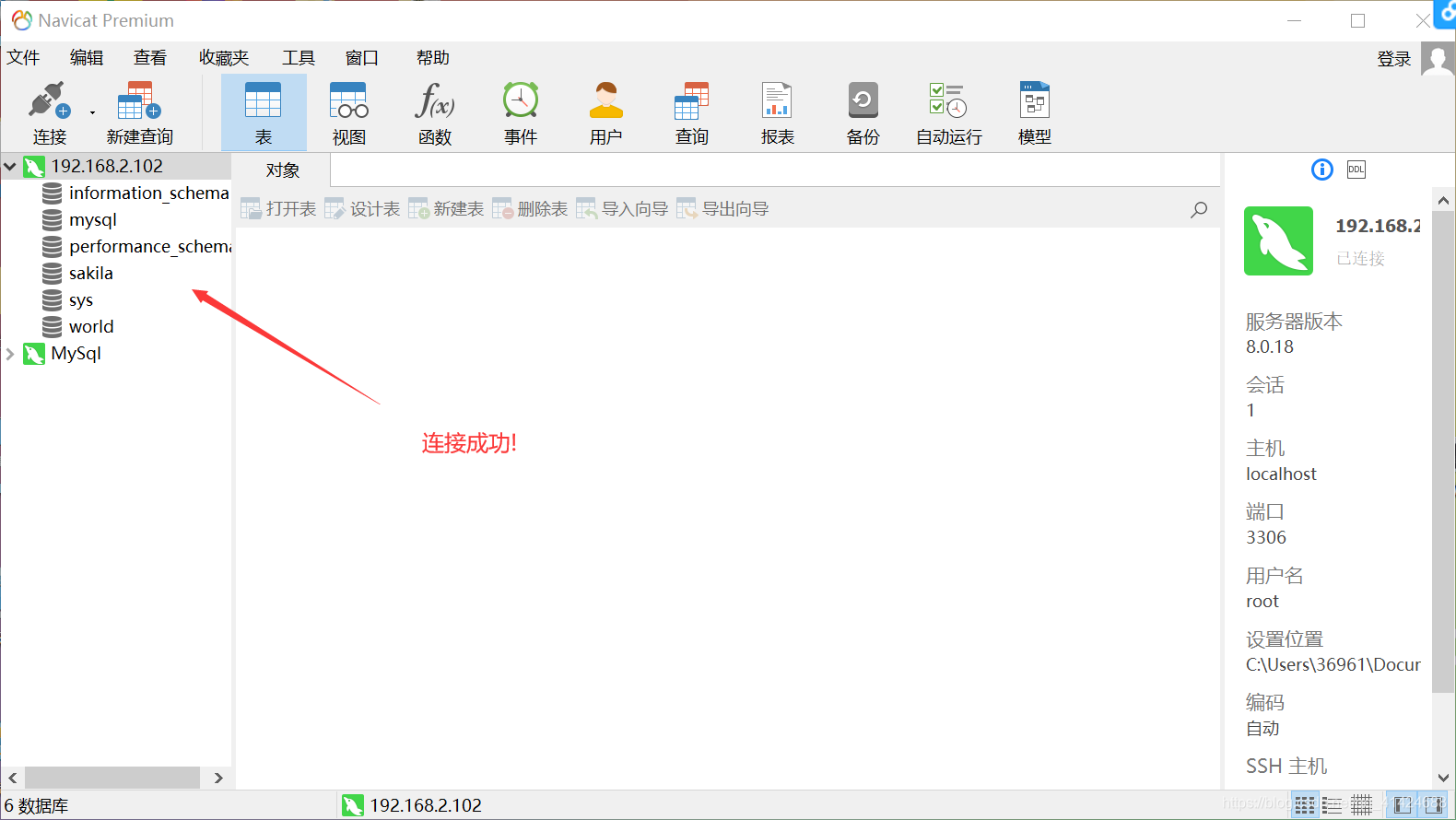Select the 192.168.2.102 connection in the tree
Viewport: 1456px width, 820px height.
[x=107, y=167]
